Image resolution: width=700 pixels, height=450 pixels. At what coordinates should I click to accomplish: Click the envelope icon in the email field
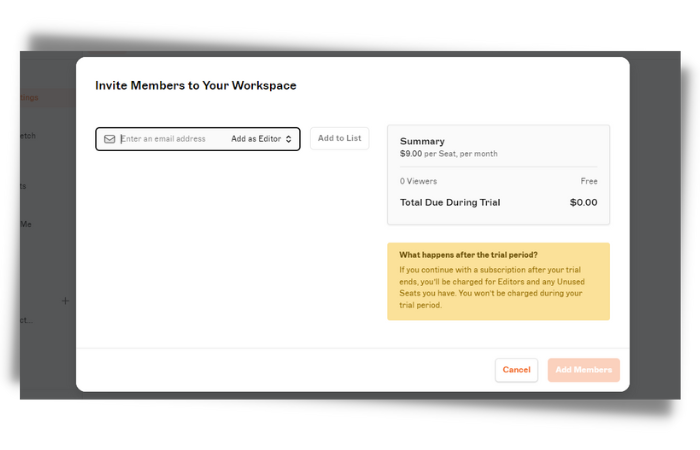pos(109,139)
